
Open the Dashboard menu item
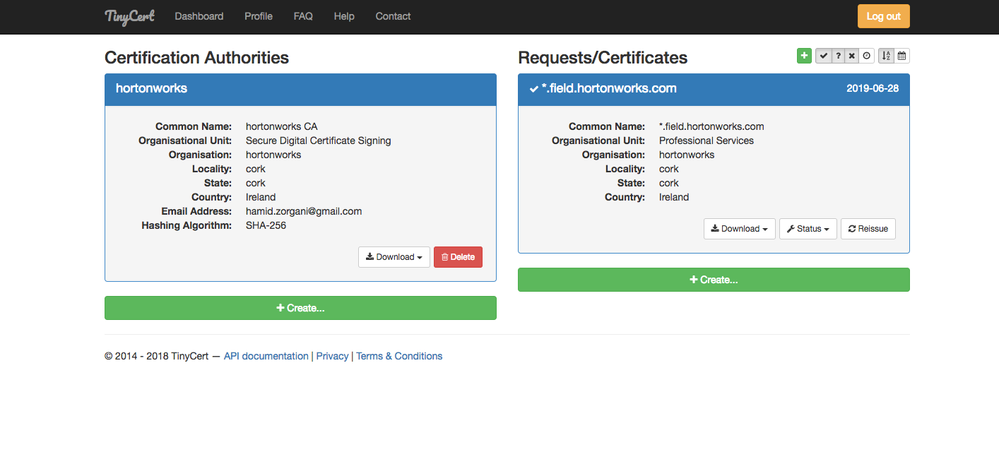(x=199, y=16)
